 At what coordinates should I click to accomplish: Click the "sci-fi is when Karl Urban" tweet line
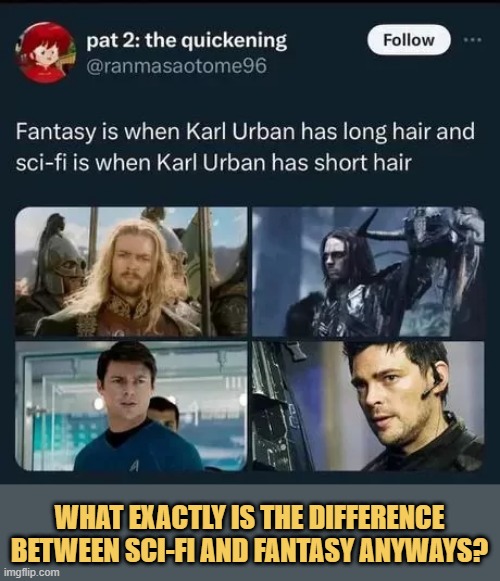pyautogui.click(x=213, y=163)
